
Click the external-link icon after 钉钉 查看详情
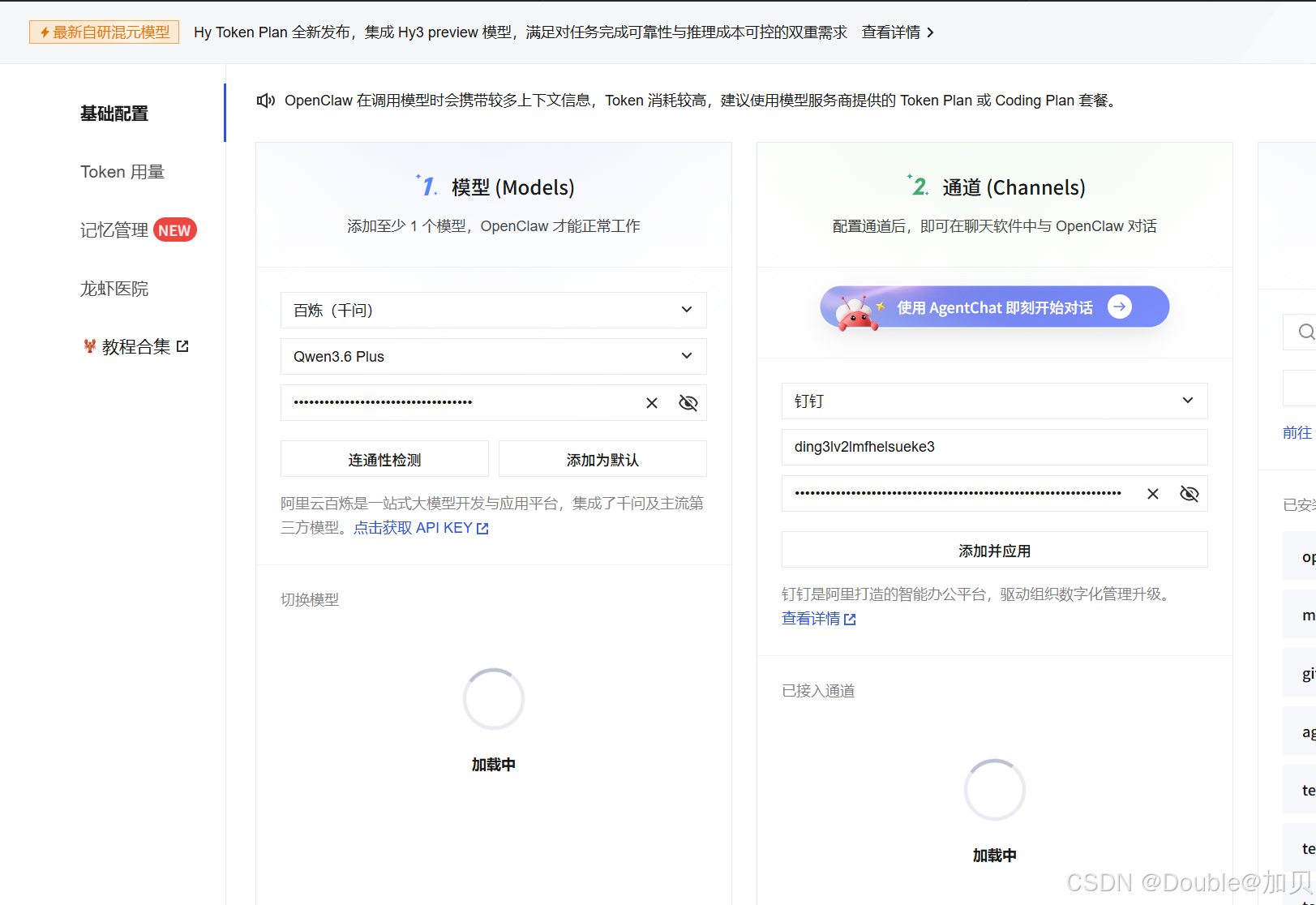[850, 620]
